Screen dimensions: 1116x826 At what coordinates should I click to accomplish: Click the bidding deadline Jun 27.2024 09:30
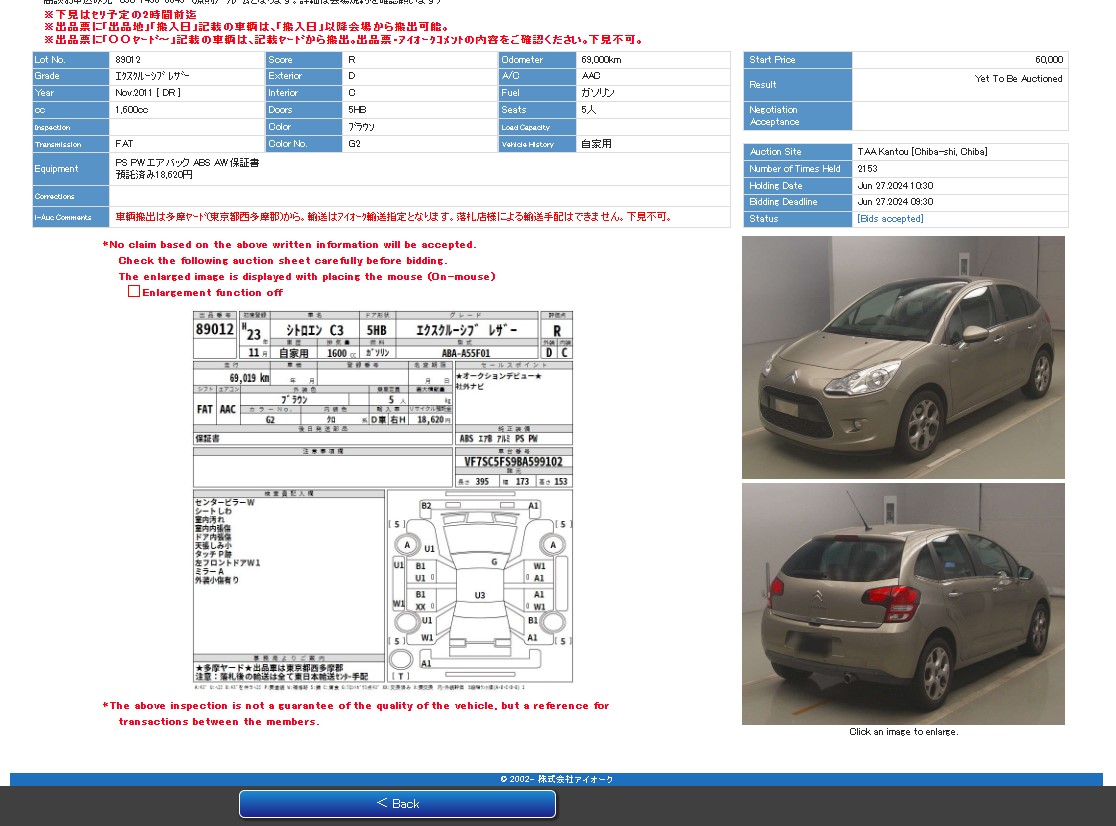pos(895,202)
